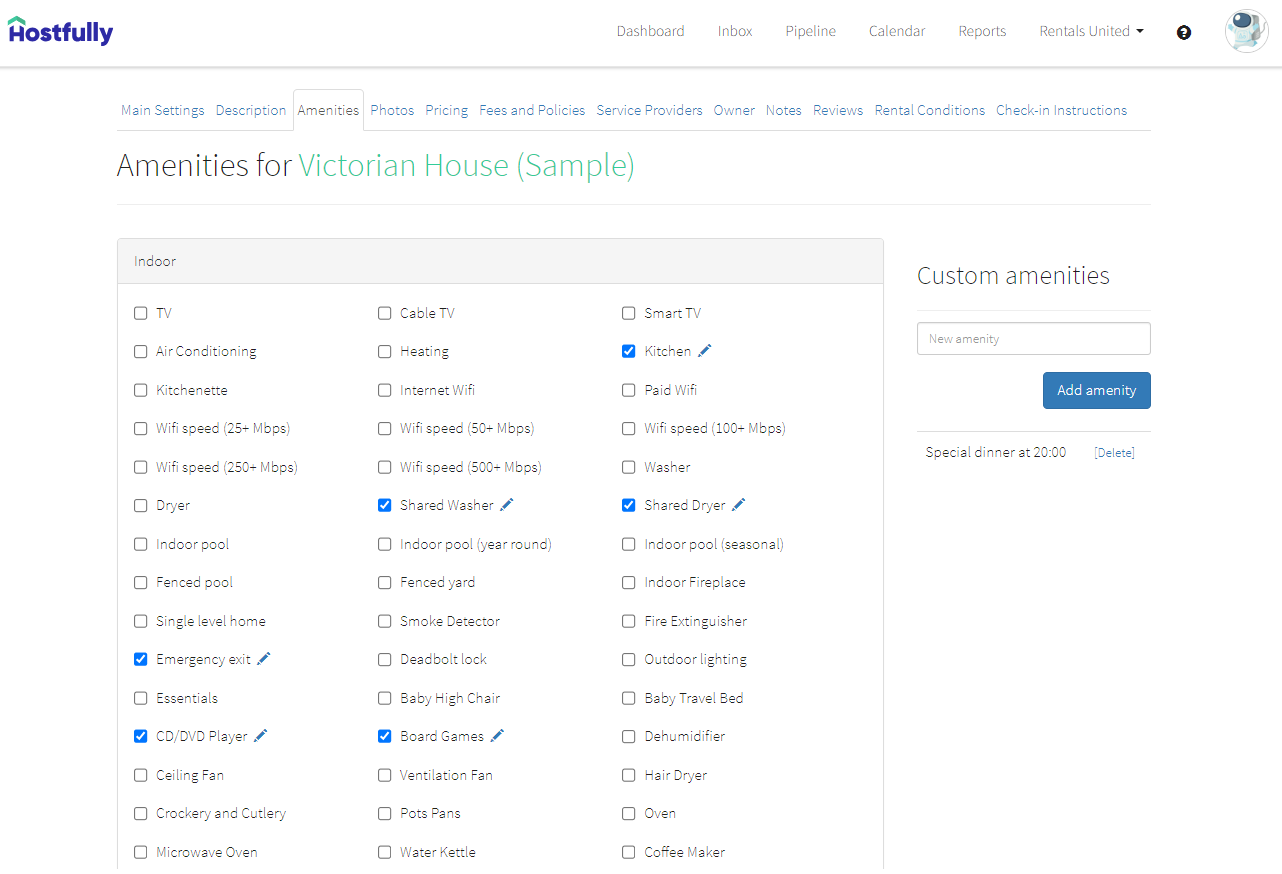Enable the Smoke Detector checkbox
The height and width of the screenshot is (874, 1282).
[385, 621]
